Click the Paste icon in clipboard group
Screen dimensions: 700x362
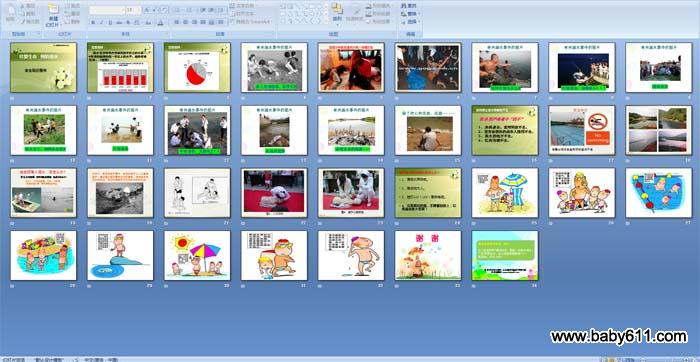pyautogui.click(x=11, y=14)
